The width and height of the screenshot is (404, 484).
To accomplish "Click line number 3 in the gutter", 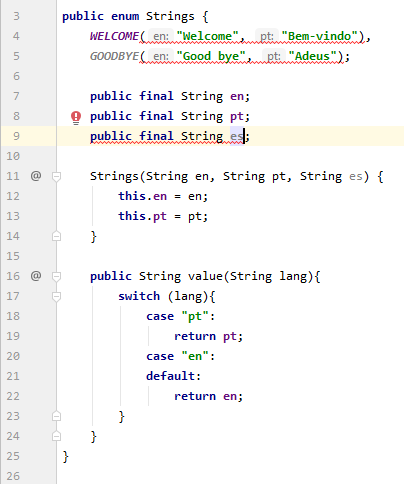I will (16, 16).
